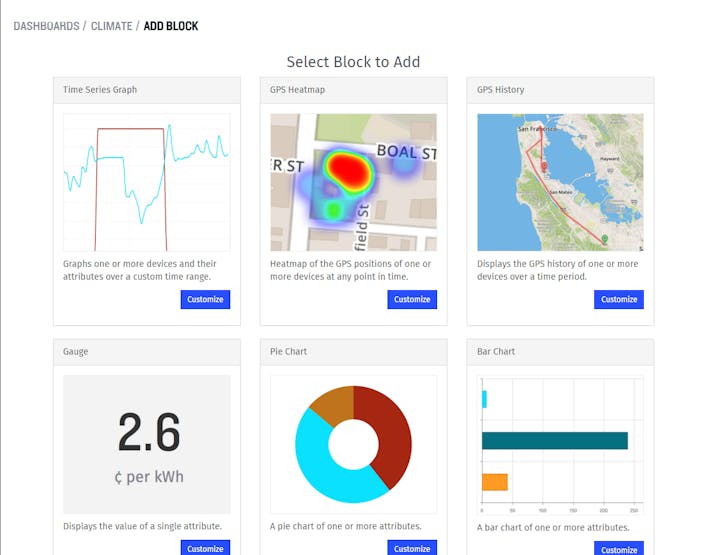Image resolution: width=704 pixels, height=555 pixels.
Task: Customize the Time Series Graph block
Action: click(205, 300)
